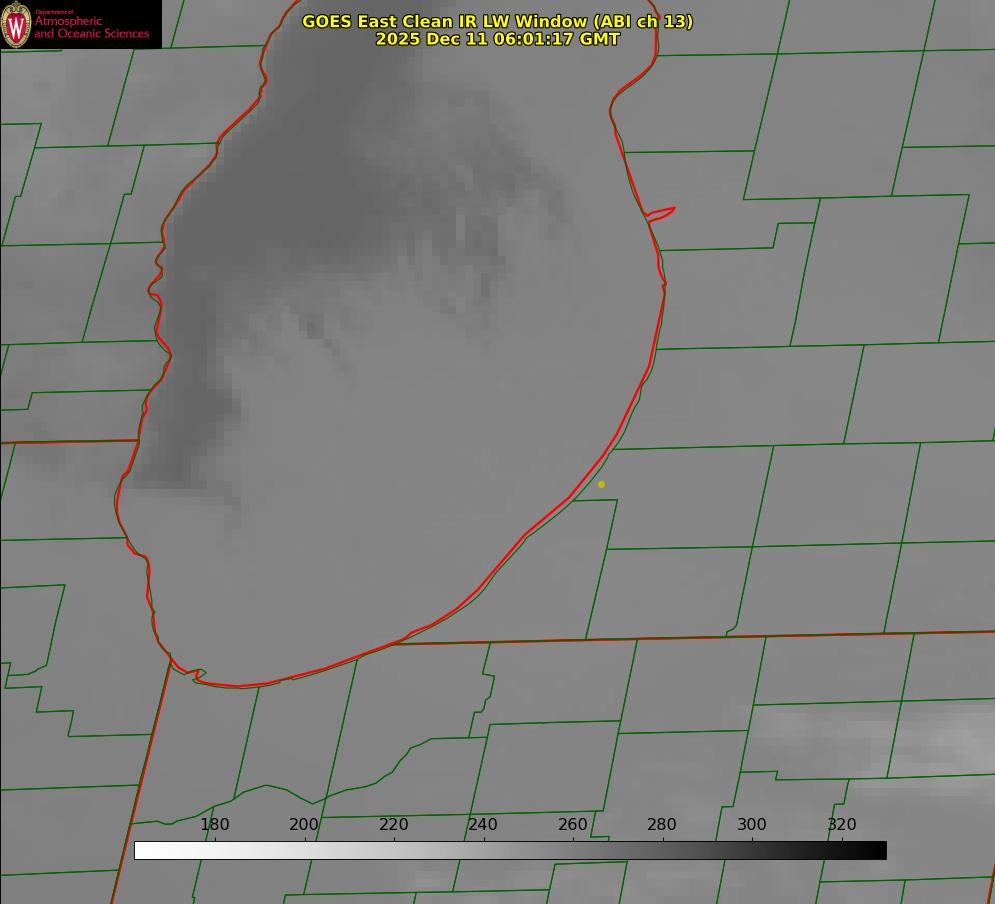
Task: Click "ABI ch 13" in the title
Action: click(643, 21)
